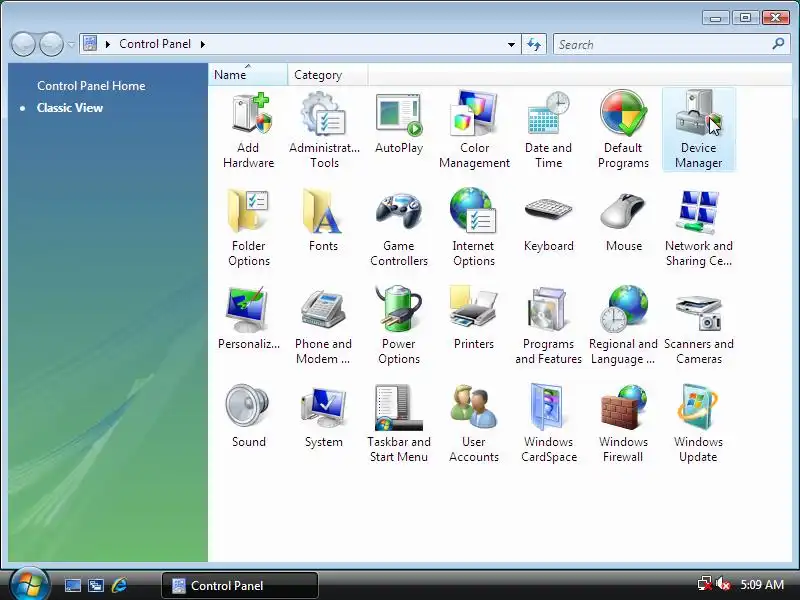Sort items by Category column header
800x600 pixels.
point(327,75)
